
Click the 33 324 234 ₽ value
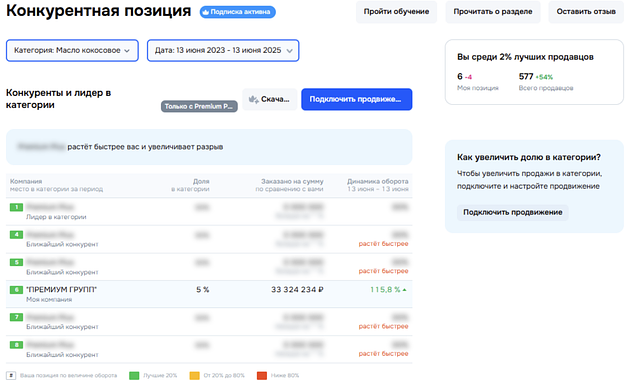click(x=297, y=289)
